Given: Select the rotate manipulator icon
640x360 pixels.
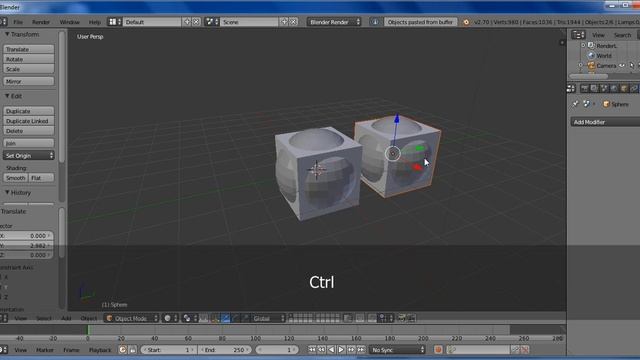Looking at the screenshot, I should click(x=236, y=318).
